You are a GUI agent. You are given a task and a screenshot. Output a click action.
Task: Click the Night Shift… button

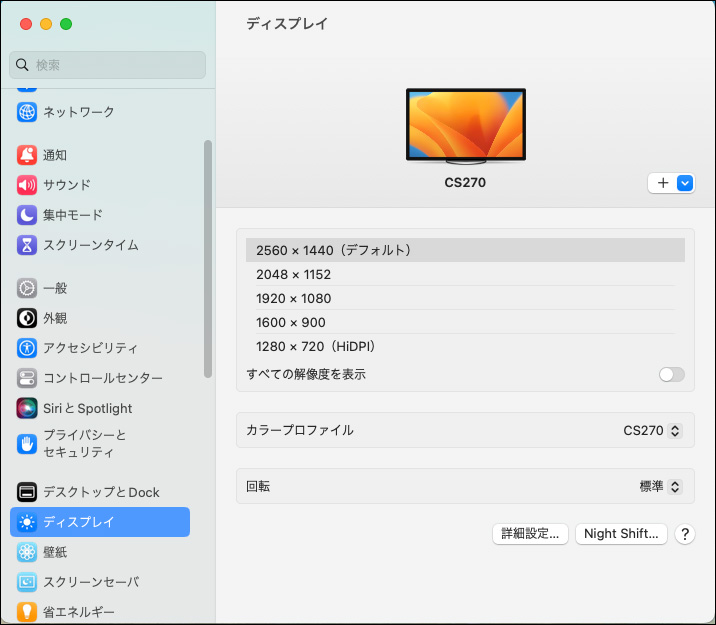[x=621, y=534]
